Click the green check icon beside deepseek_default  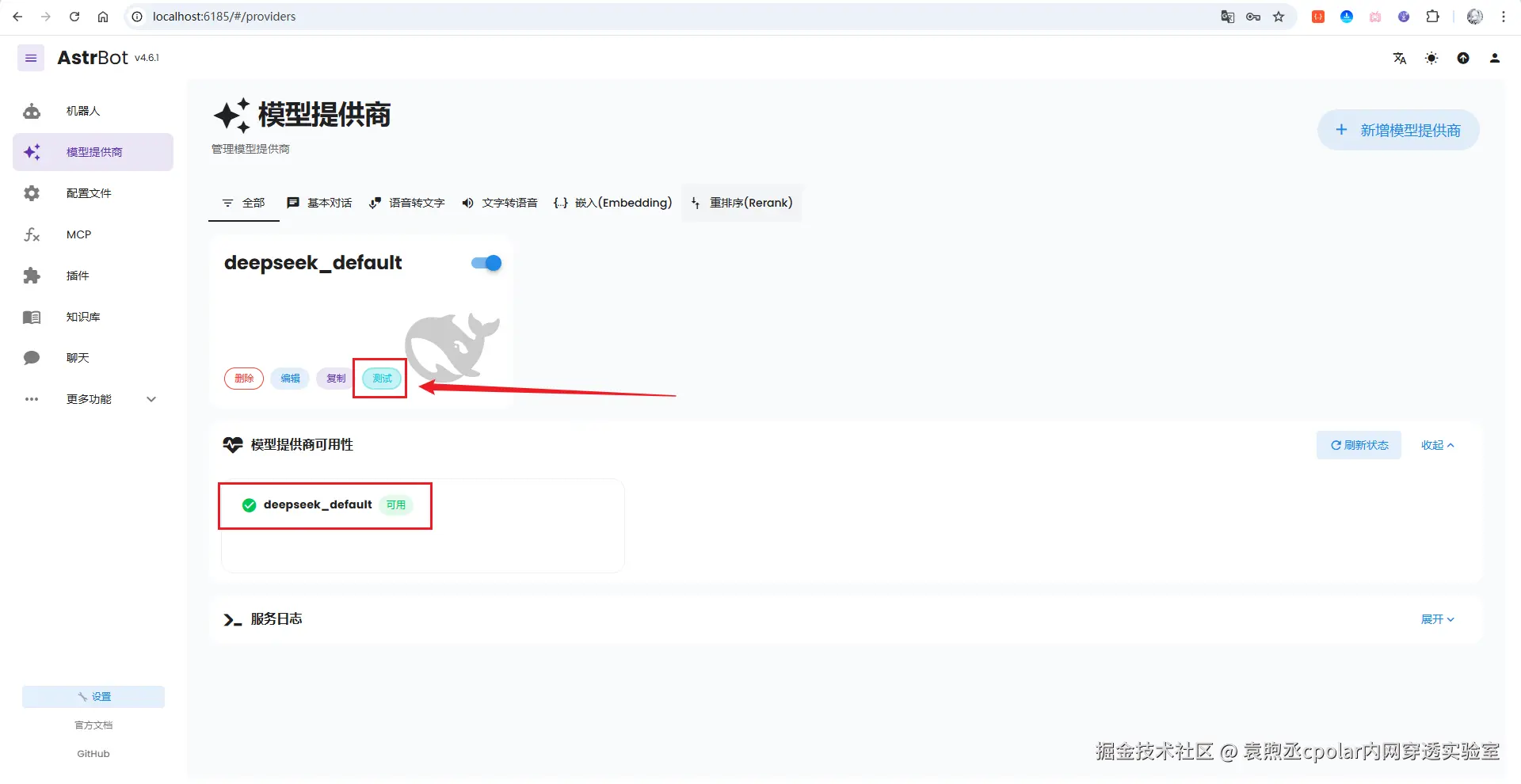pyautogui.click(x=249, y=505)
